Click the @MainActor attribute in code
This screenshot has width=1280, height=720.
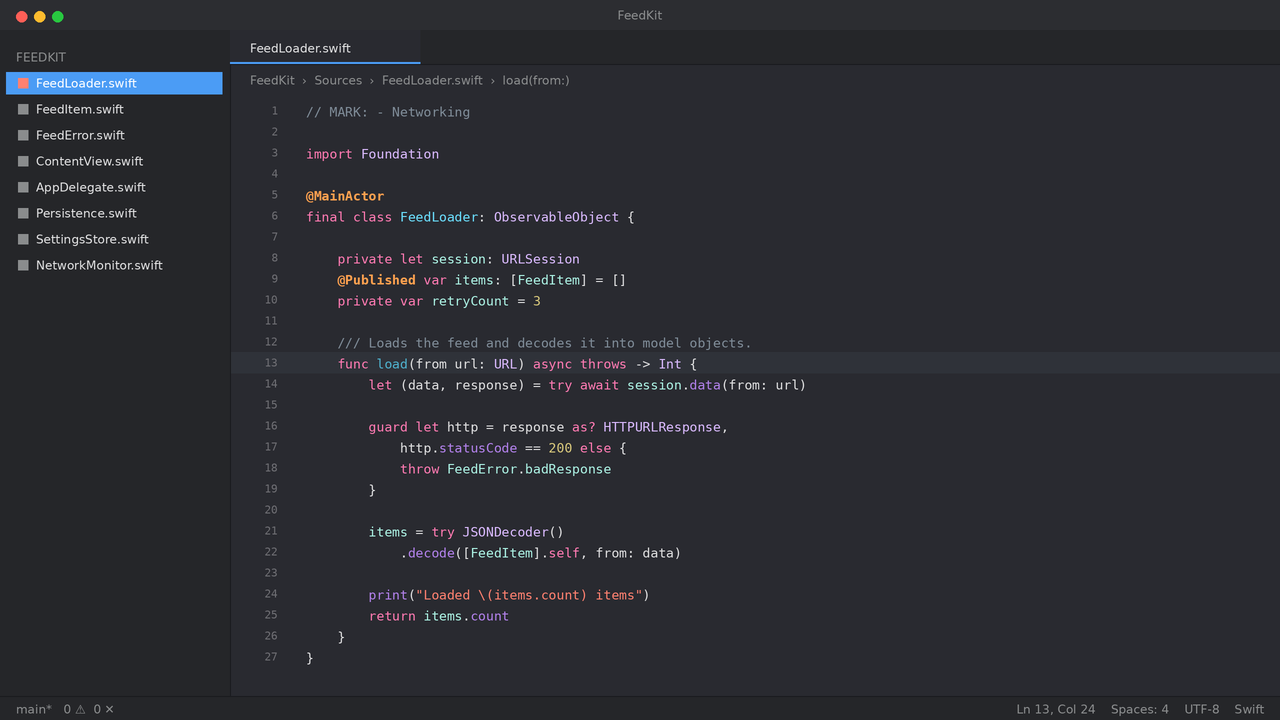tap(345, 196)
